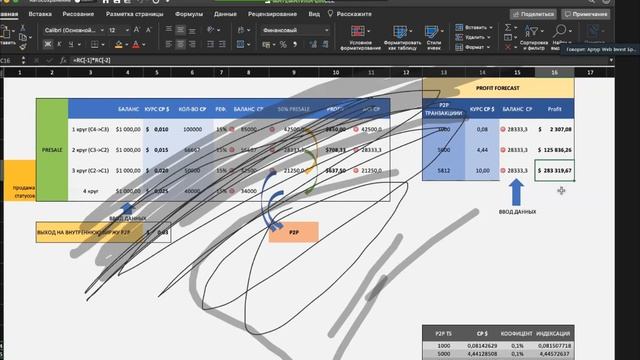
Task: Expand borders dropdown arrow
Action: pyautogui.click(x=103, y=44)
